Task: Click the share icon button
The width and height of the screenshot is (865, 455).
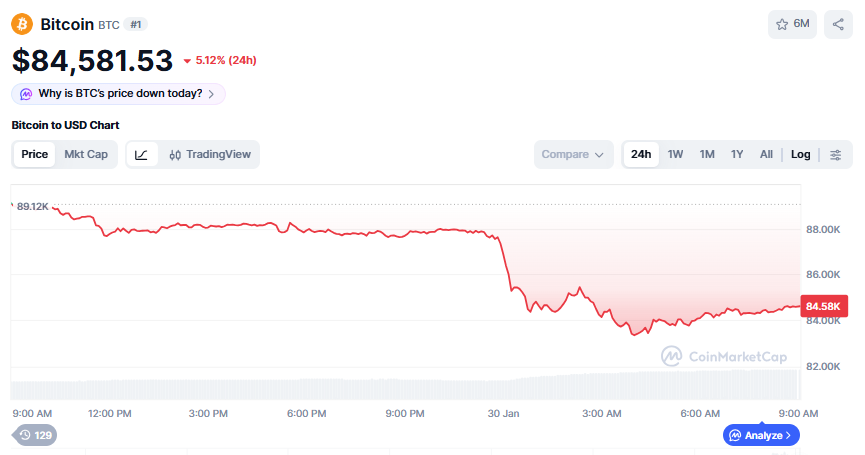Action: pos(838,24)
